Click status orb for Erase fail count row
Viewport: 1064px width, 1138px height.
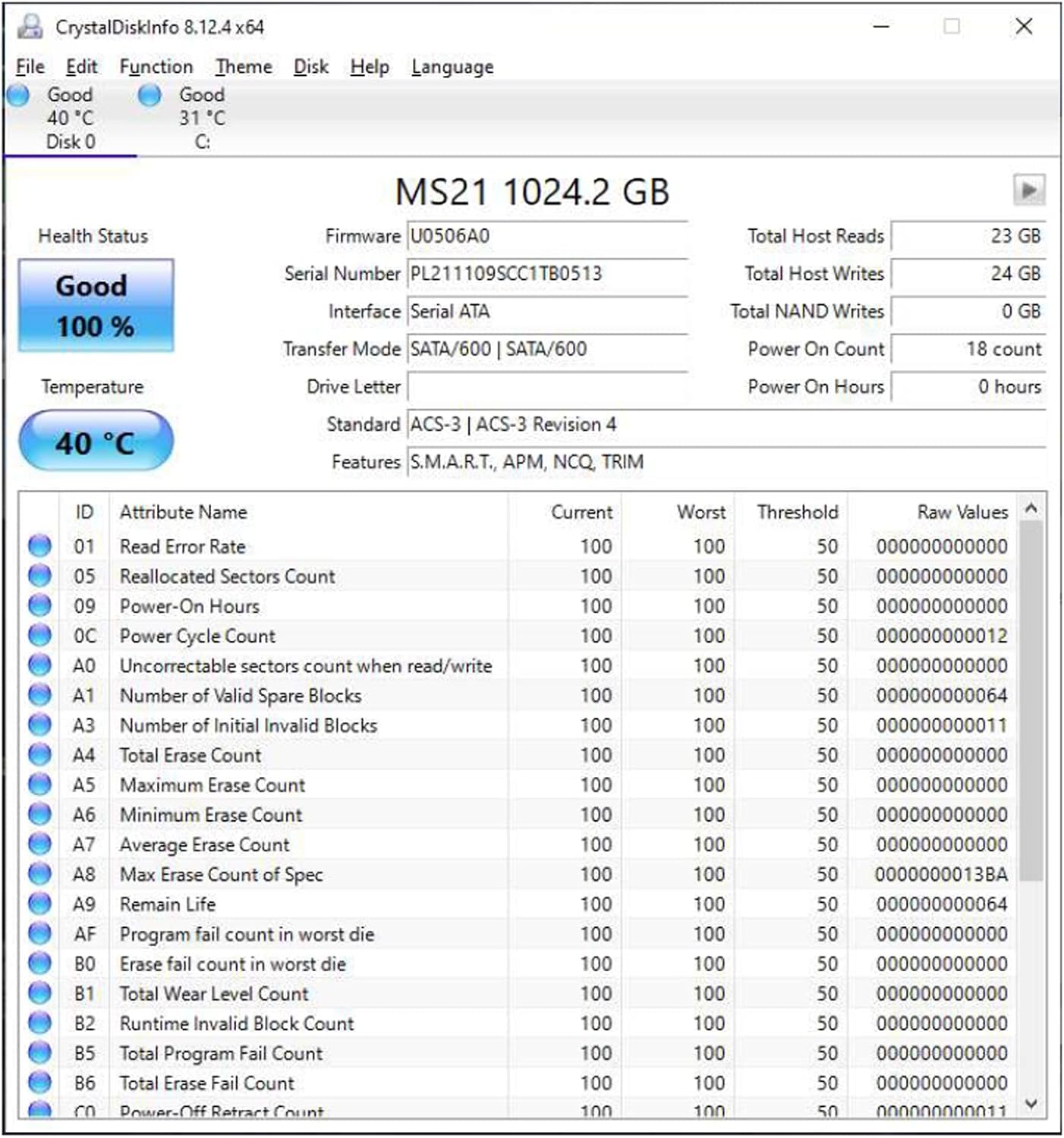[x=39, y=964]
